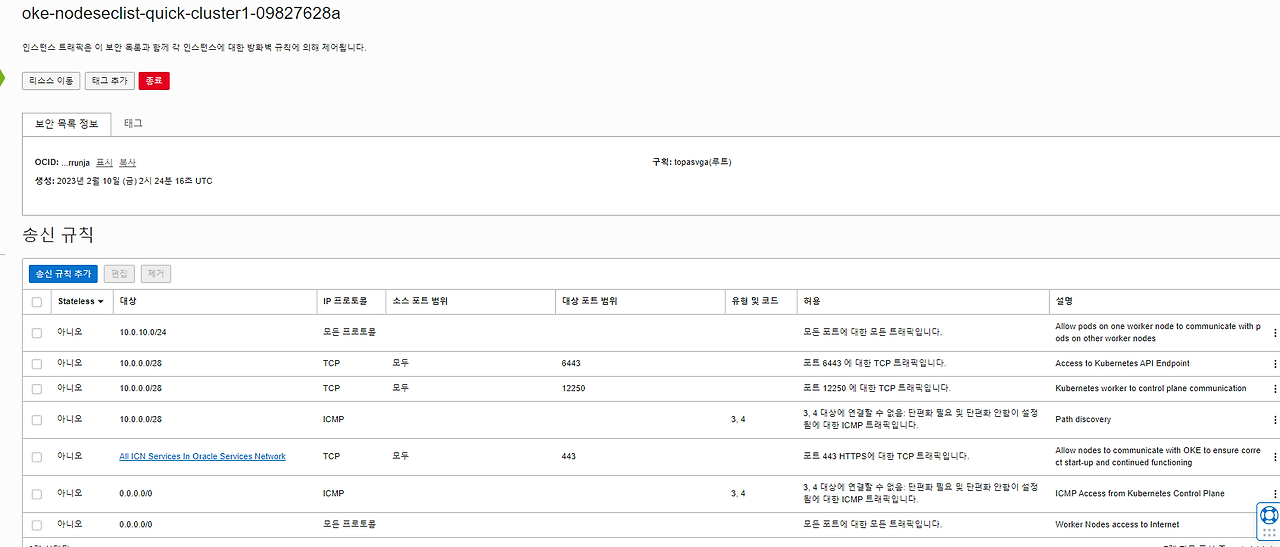Check the port 12250 rule checkbox
The image size is (1280, 547).
(37, 389)
